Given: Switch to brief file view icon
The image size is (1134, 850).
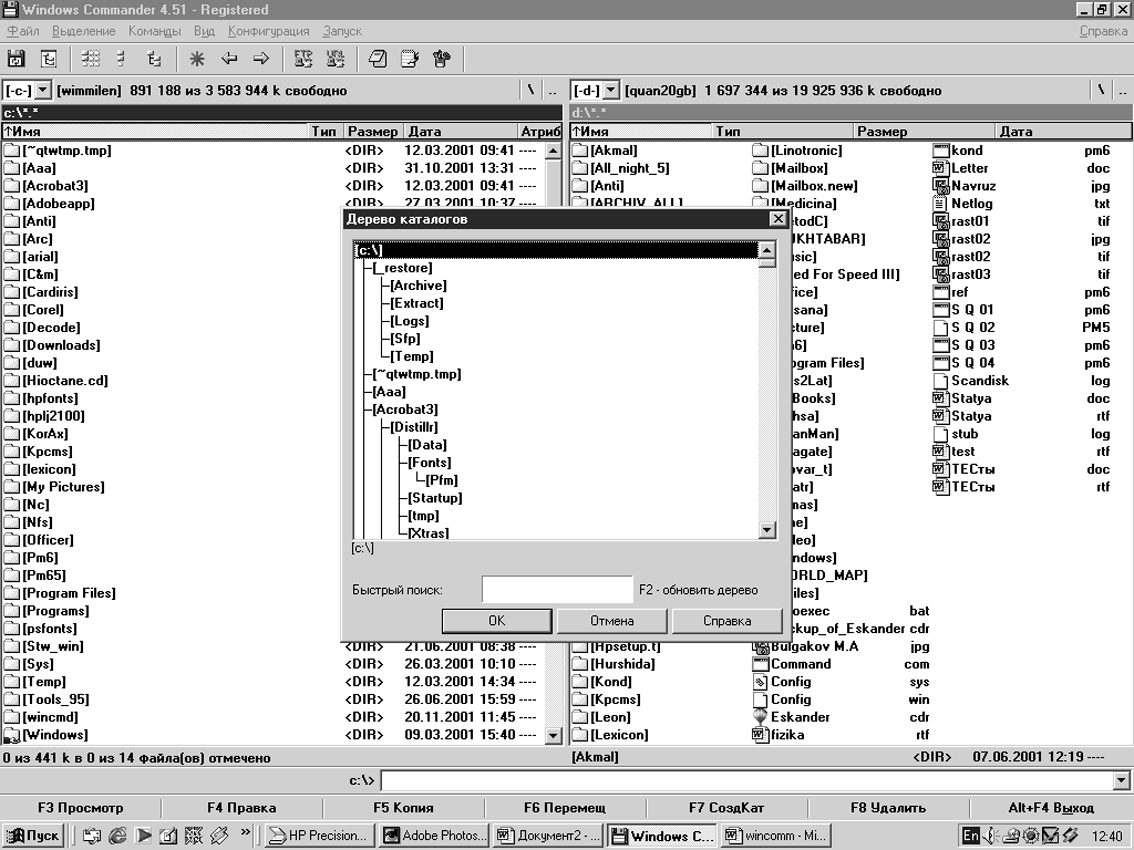Looking at the screenshot, I should (90, 59).
